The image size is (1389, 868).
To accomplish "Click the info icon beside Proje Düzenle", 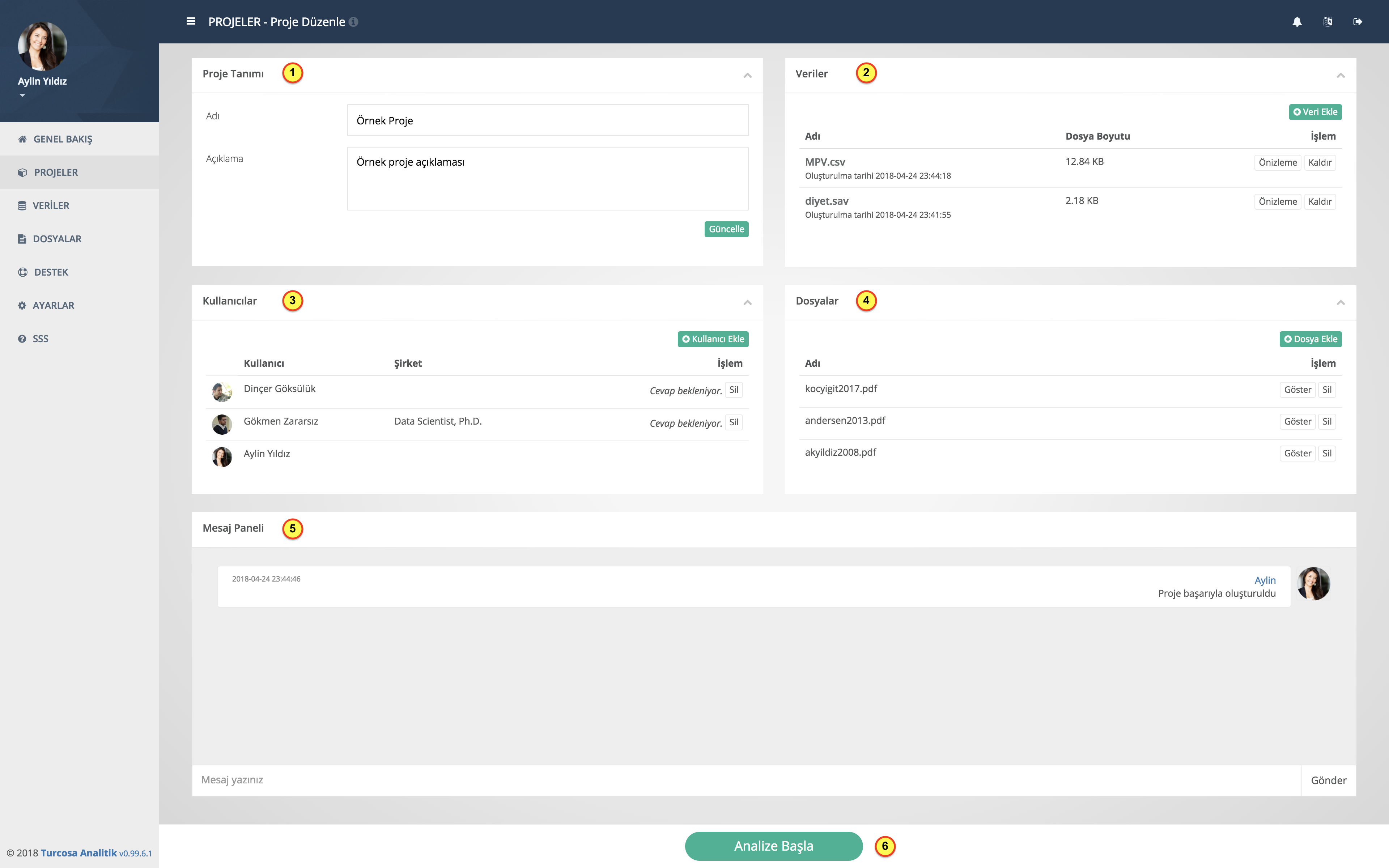I will 353,22.
